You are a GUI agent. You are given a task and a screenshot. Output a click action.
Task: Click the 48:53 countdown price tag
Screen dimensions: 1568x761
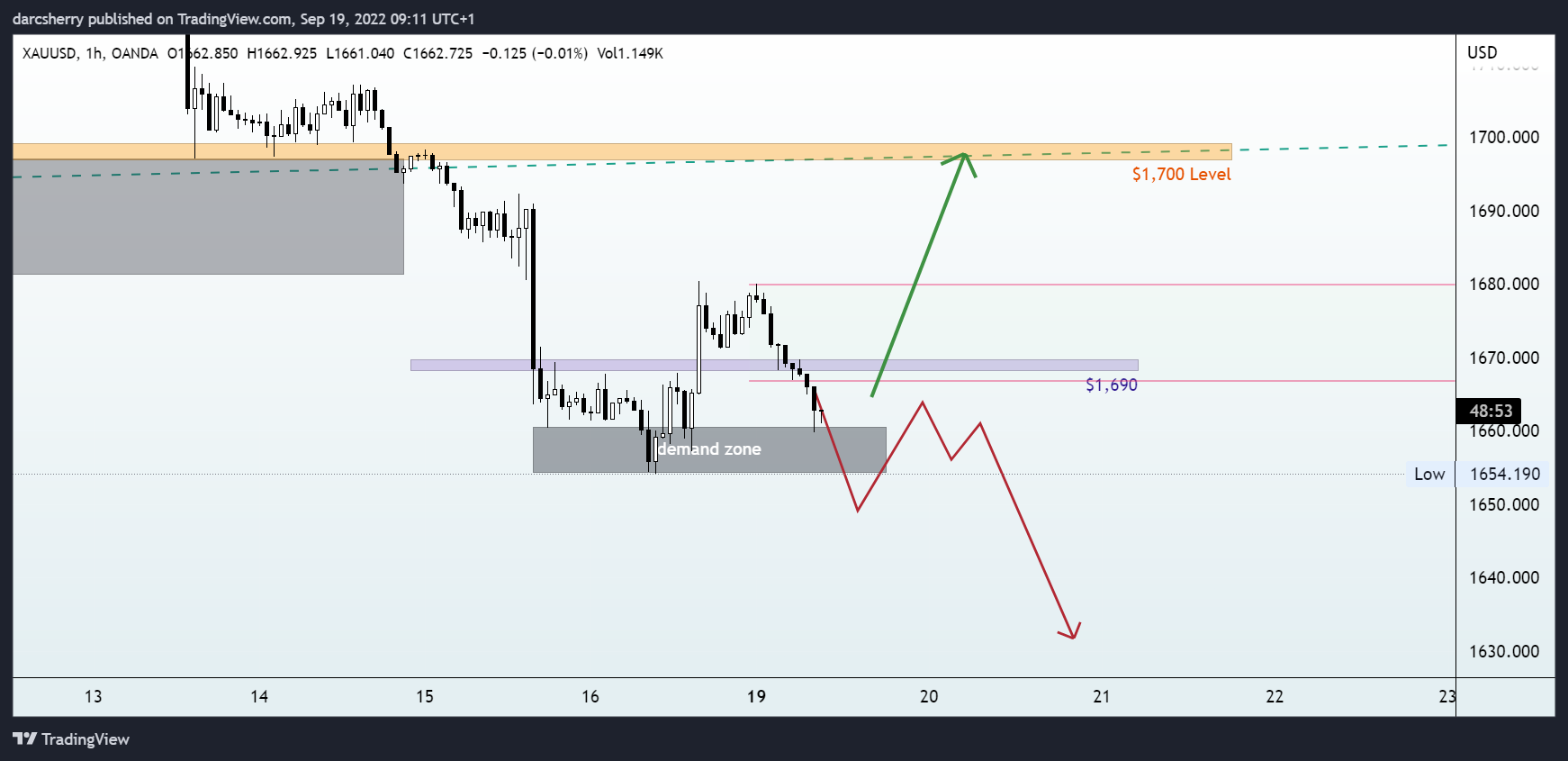pyautogui.click(x=1489, y=411)
